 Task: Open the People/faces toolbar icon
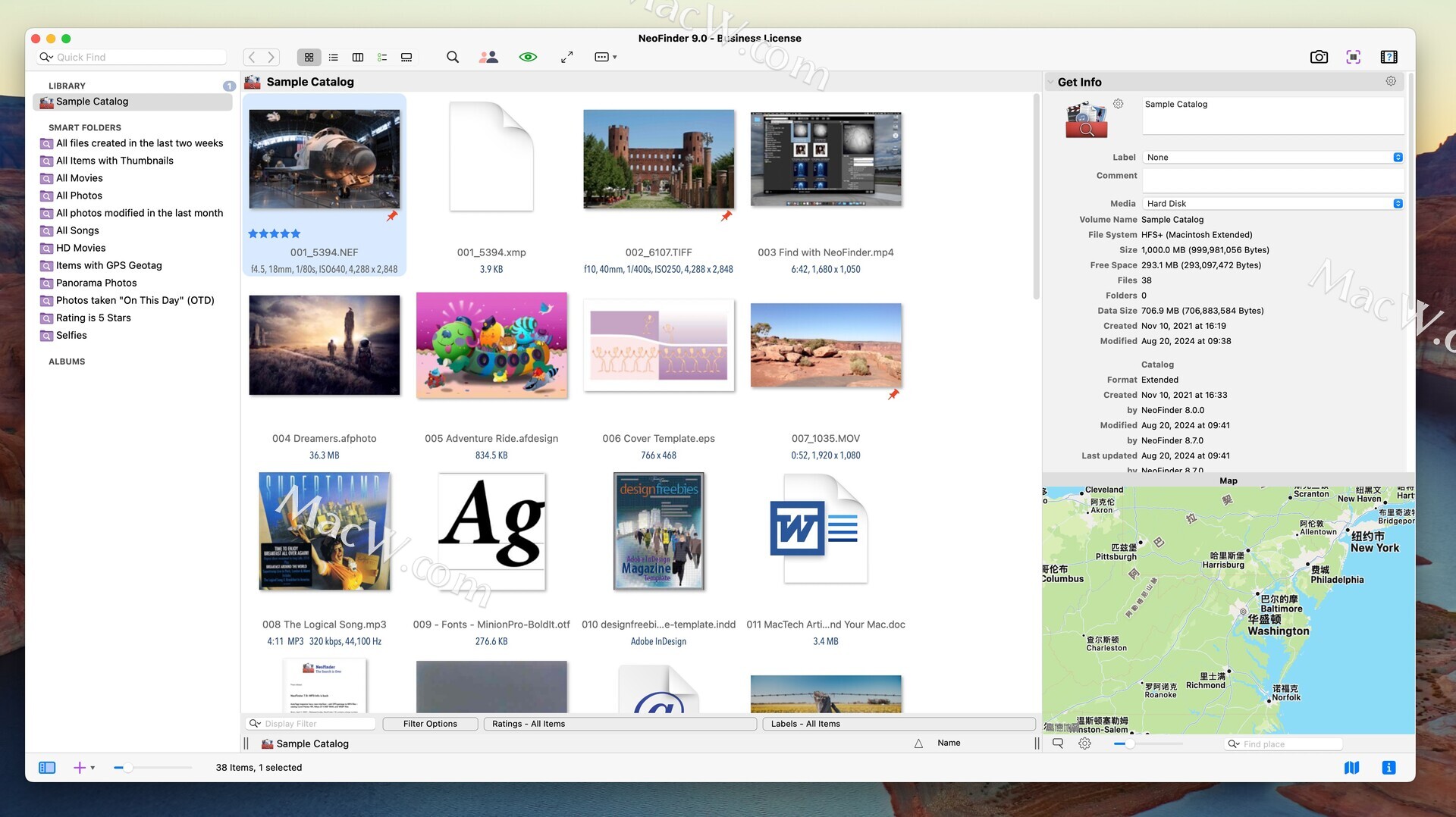pos(488,57)
